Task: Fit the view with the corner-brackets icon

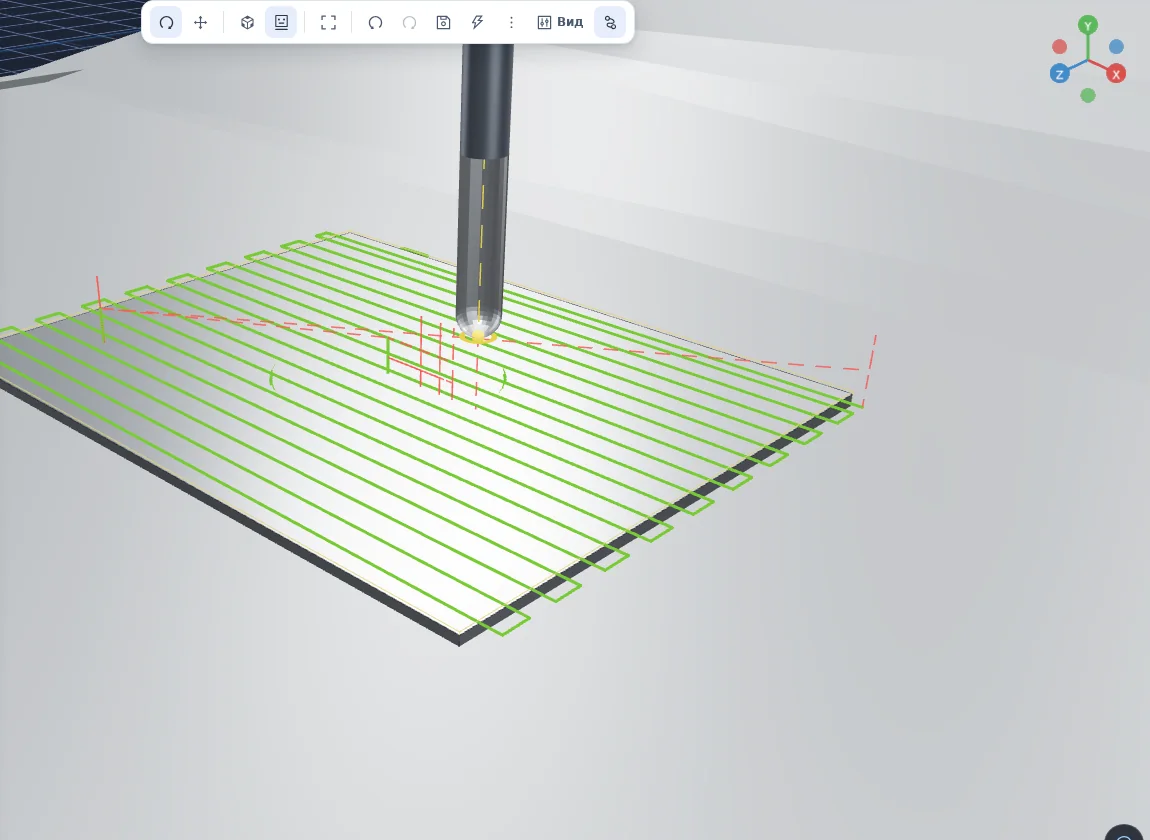Action: [x=329, y=23]
